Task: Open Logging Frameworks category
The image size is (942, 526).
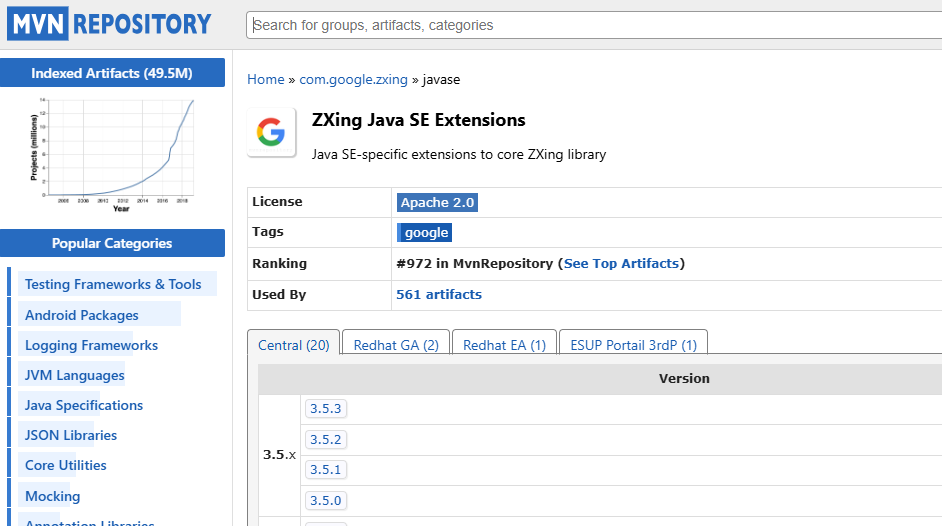Action: [91, 345]
